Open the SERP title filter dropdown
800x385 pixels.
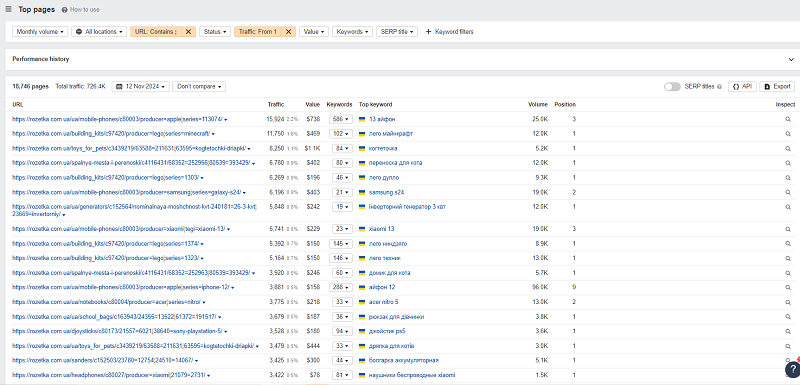[397, 32]
